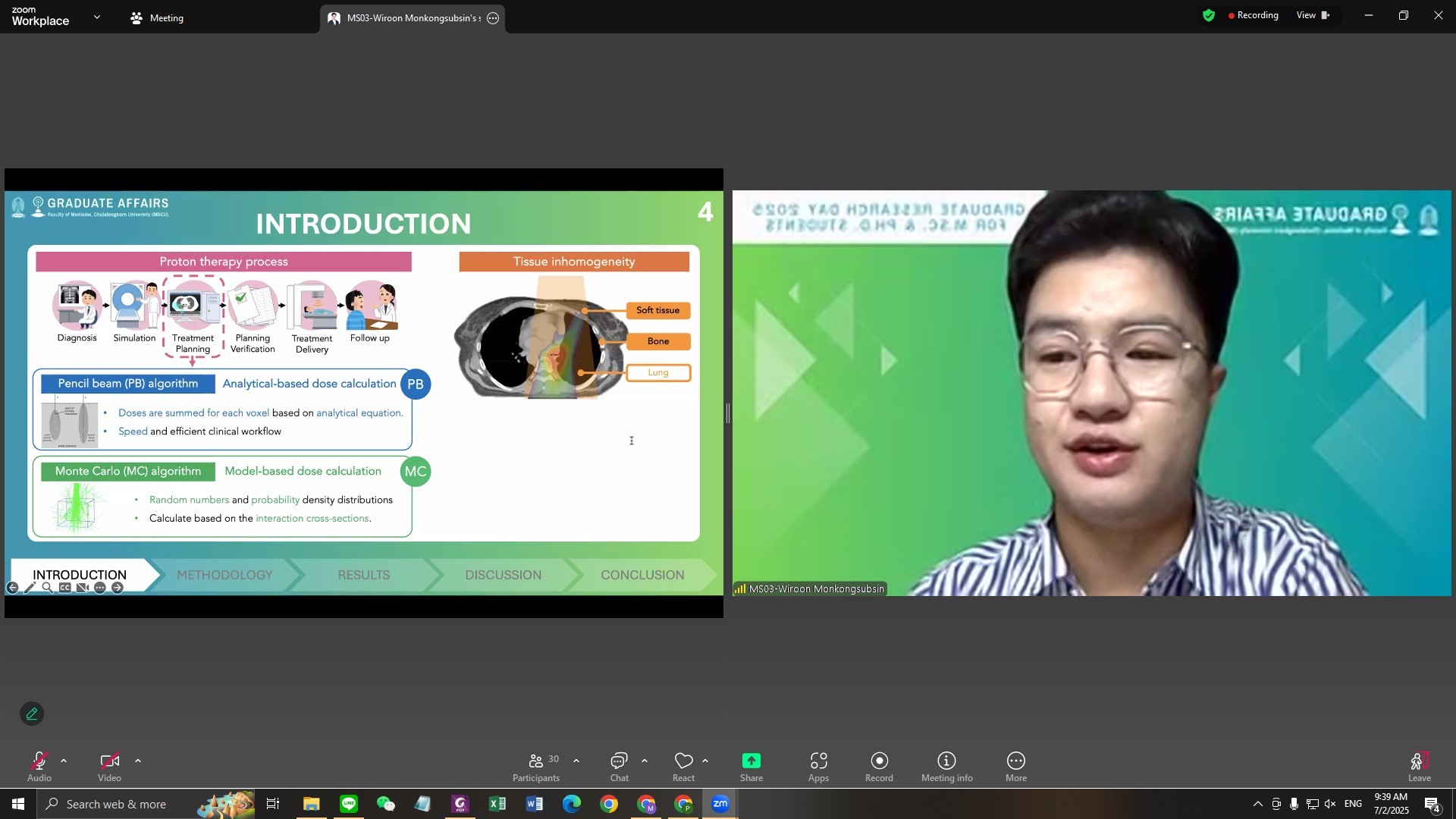
Task: Click the green Share screen button
Action: [751, 761]
